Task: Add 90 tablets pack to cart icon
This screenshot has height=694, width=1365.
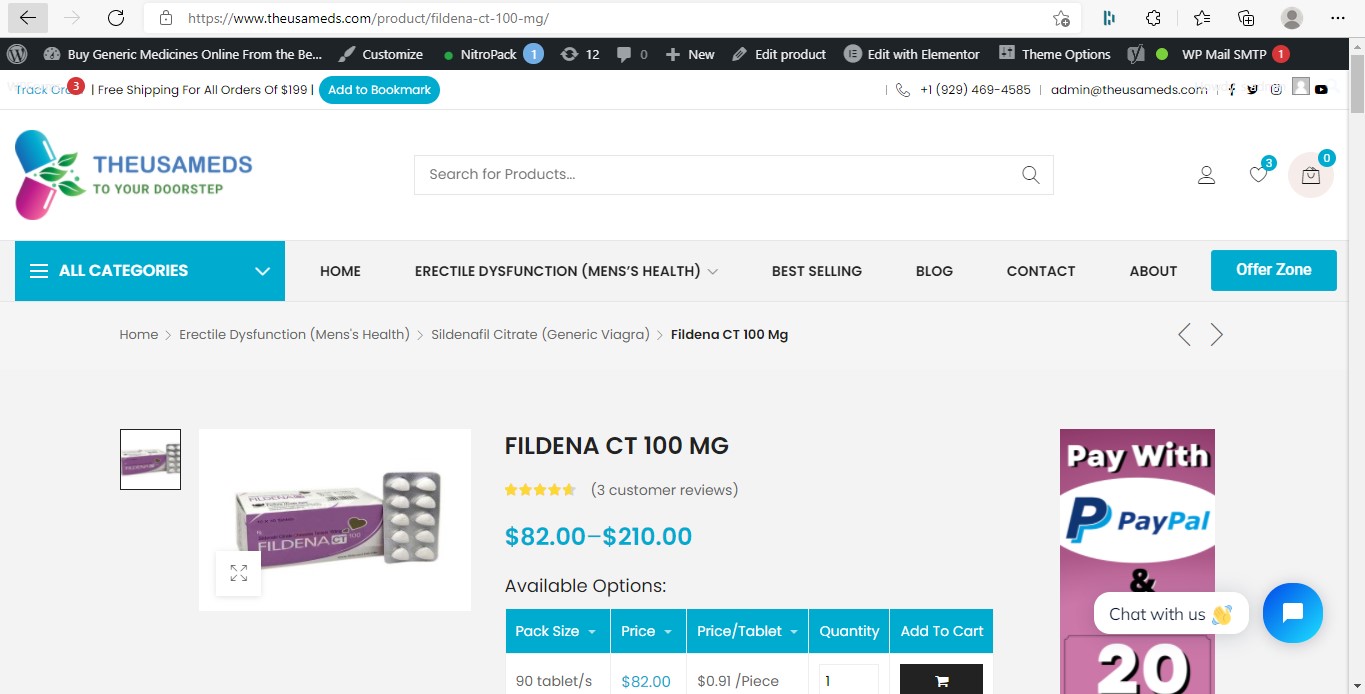Action: click(x=941, y=681)
